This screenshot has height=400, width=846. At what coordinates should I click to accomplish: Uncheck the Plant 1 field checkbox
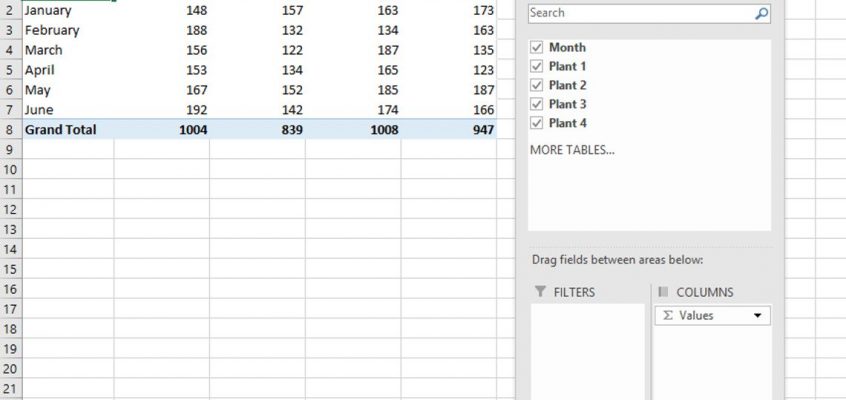(536, 66)
